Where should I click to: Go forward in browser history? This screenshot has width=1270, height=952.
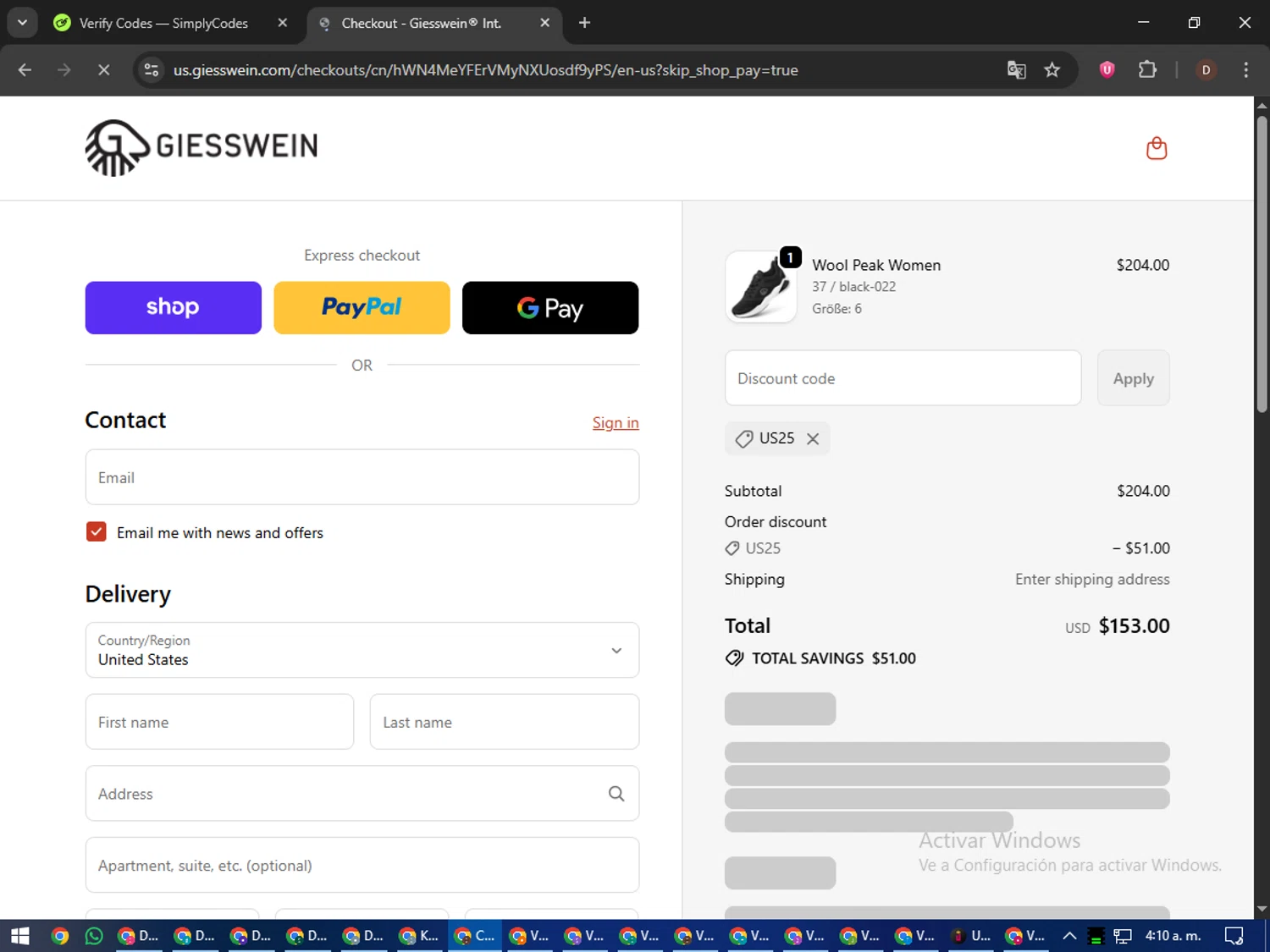click(64, 69)
